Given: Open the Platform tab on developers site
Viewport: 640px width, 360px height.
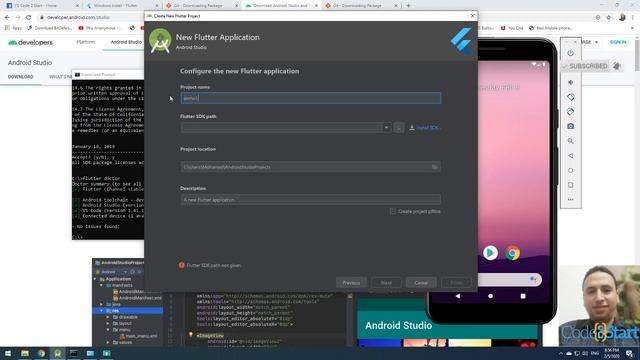Looking at the screenshot, I should 86,42.
